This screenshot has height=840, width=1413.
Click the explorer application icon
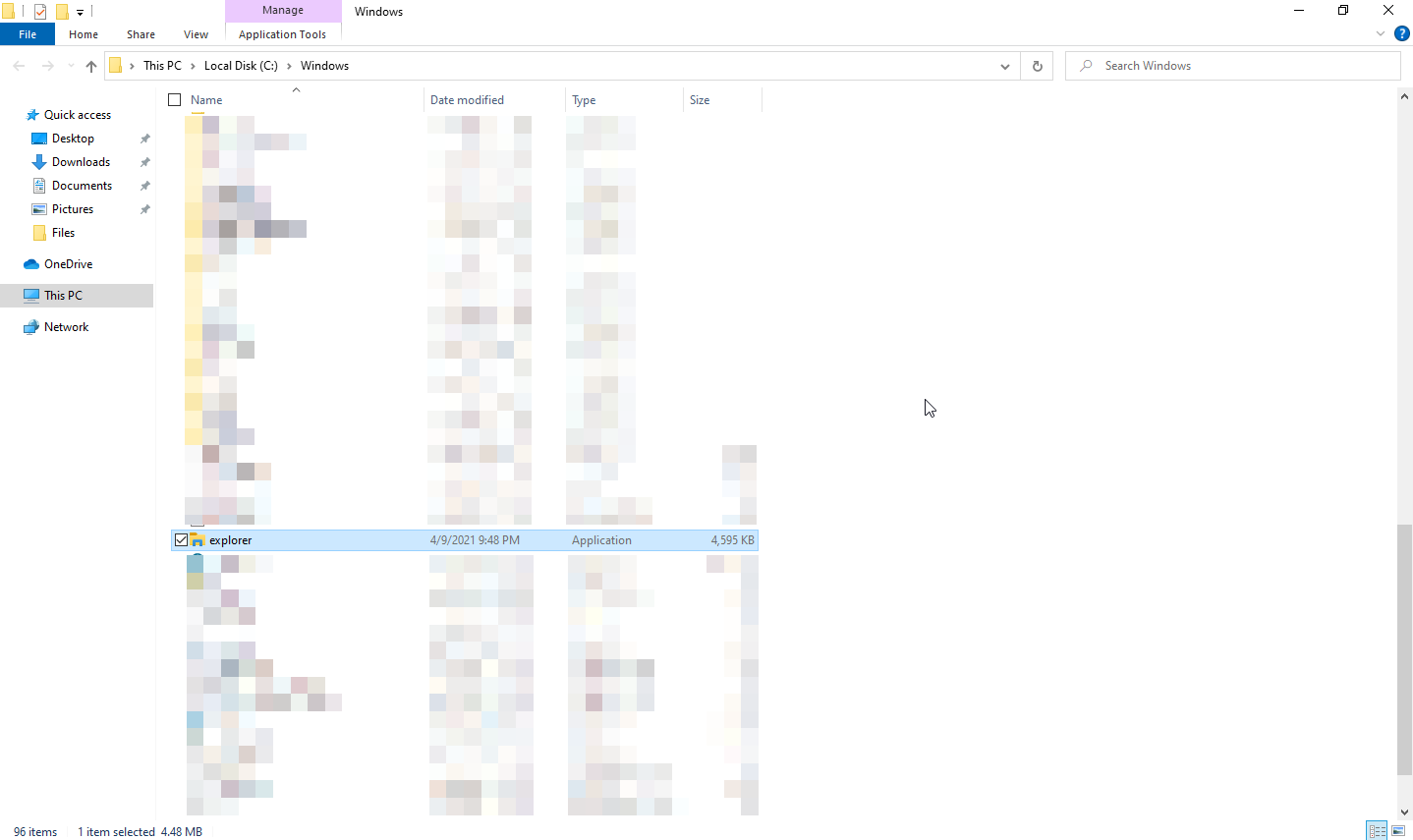coord(198,540)
